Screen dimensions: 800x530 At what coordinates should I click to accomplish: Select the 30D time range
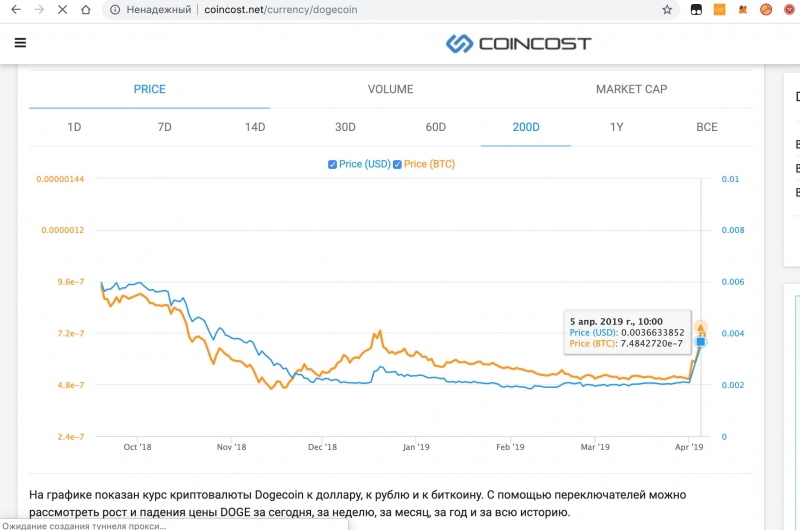pyautogui.click(x=345, y=127)
